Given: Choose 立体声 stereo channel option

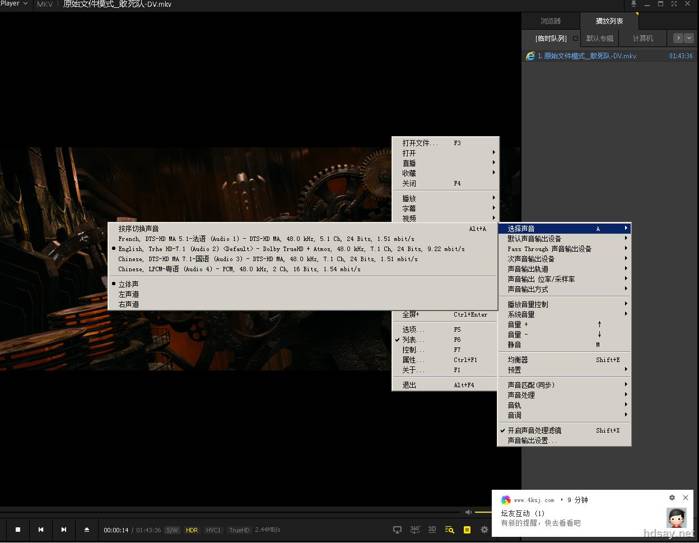Looking at the screenshot, I should point(302,284).
